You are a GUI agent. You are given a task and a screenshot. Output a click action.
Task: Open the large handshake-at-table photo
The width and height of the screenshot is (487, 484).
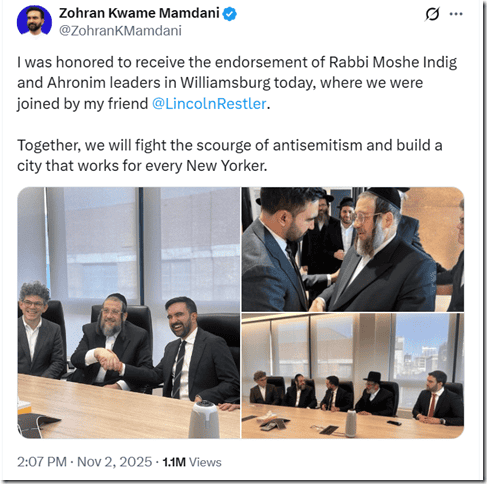[x=129, y=313]
